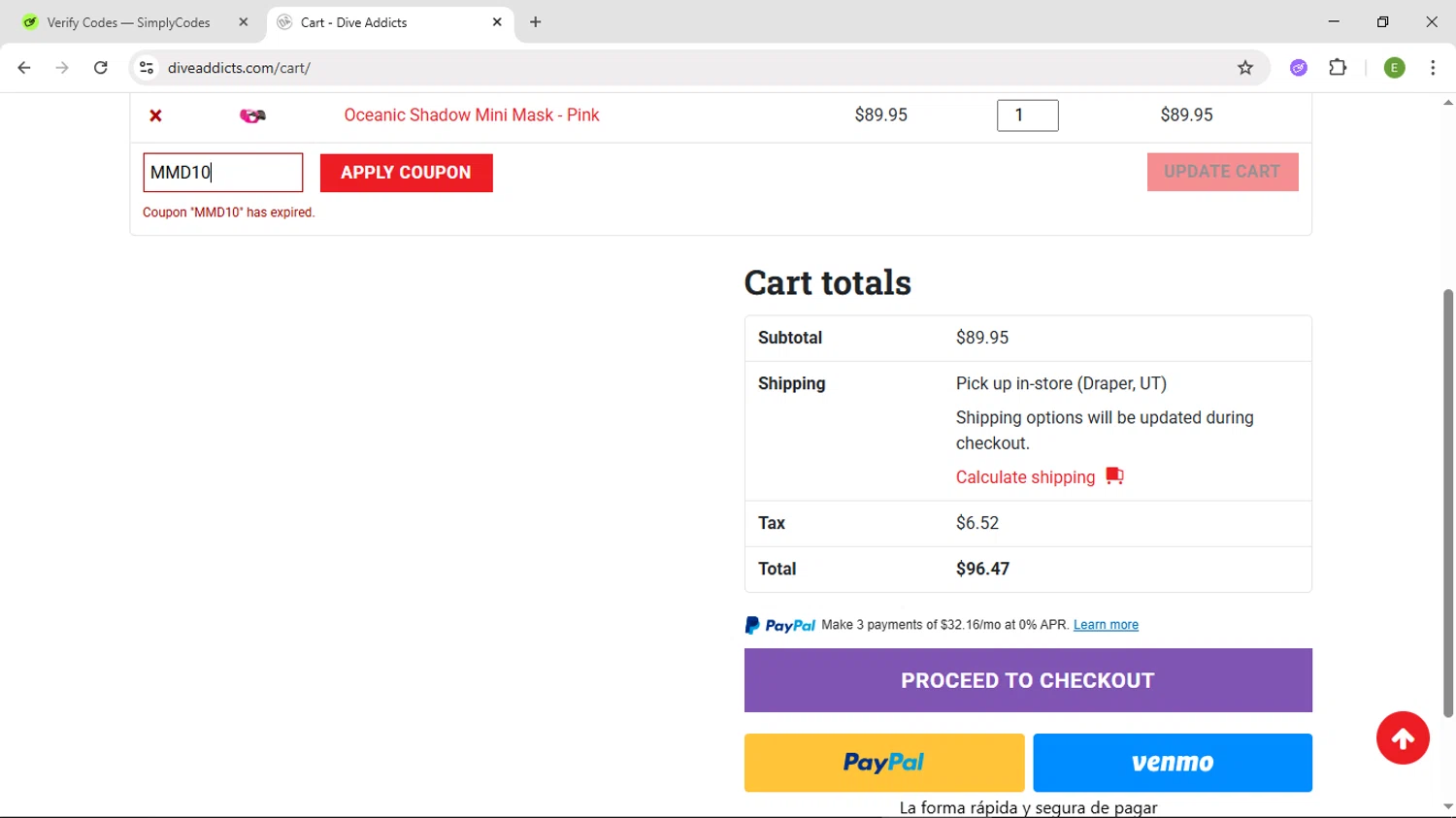Click the coupon expired error message
This screenshot has width=1456, height=818.
(x=229, y=213)
